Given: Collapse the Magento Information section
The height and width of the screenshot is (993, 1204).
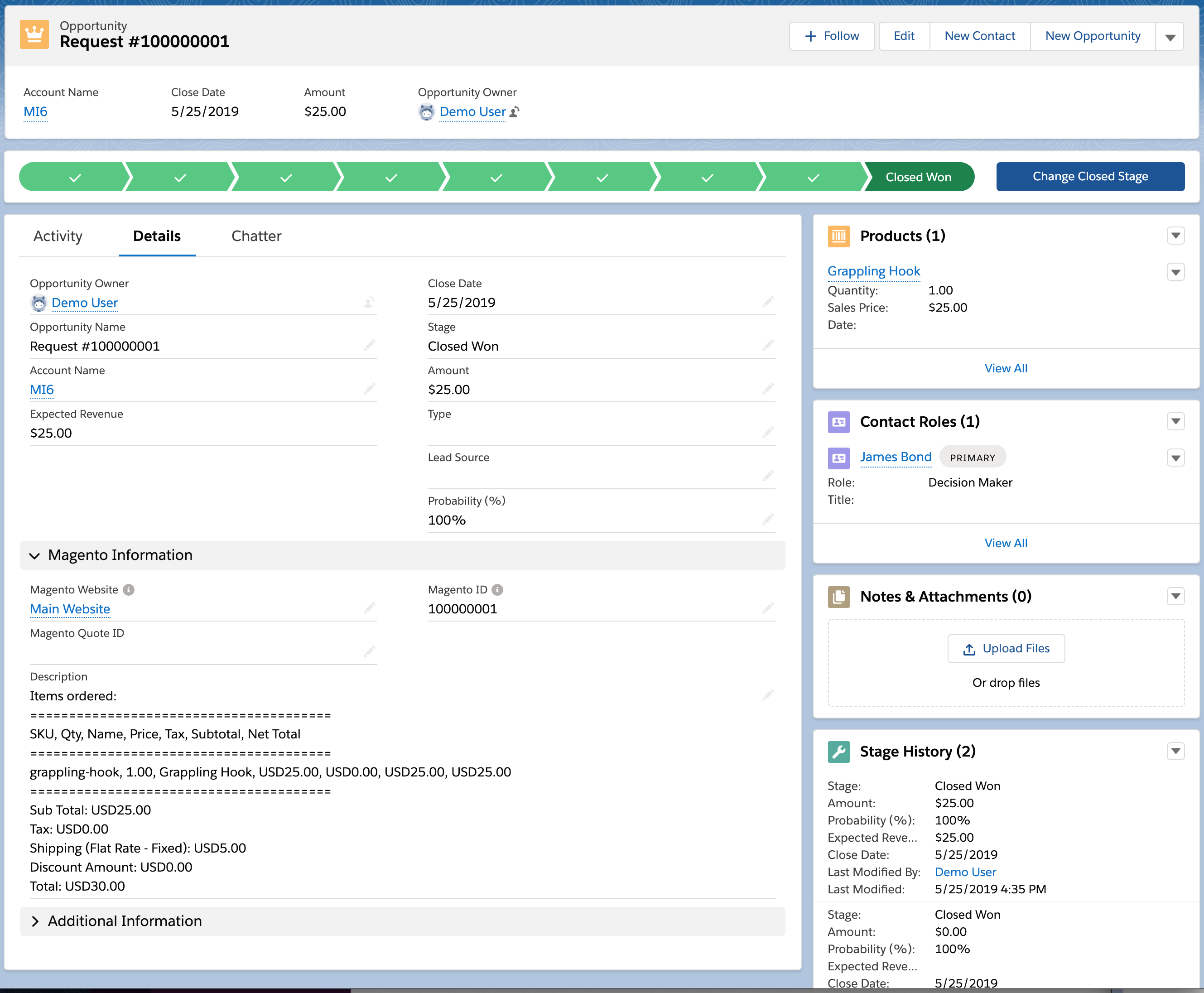Looking at the screenshot, I should 35,555.
